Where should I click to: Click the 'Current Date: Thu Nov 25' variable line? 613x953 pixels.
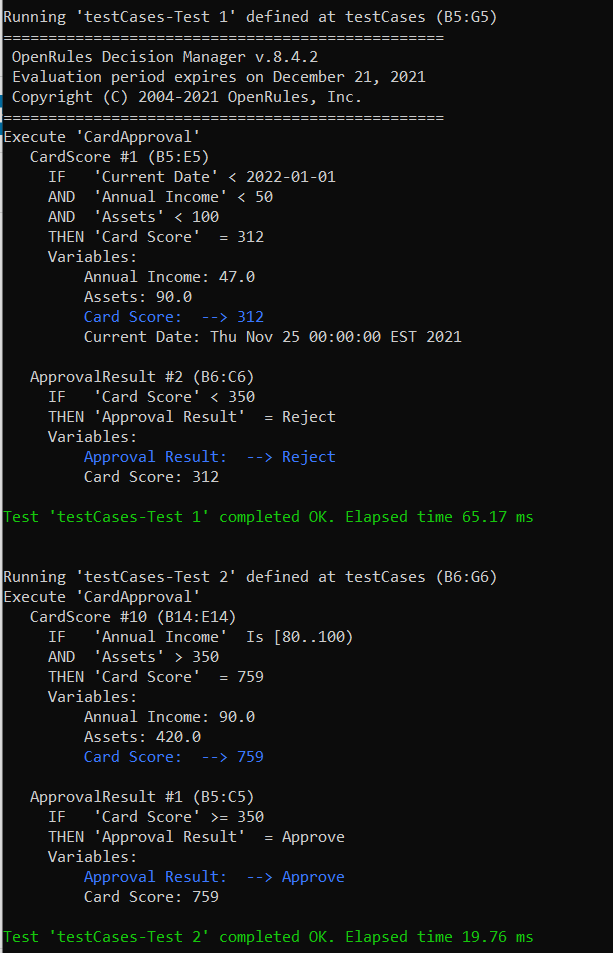tap(272, 337)
